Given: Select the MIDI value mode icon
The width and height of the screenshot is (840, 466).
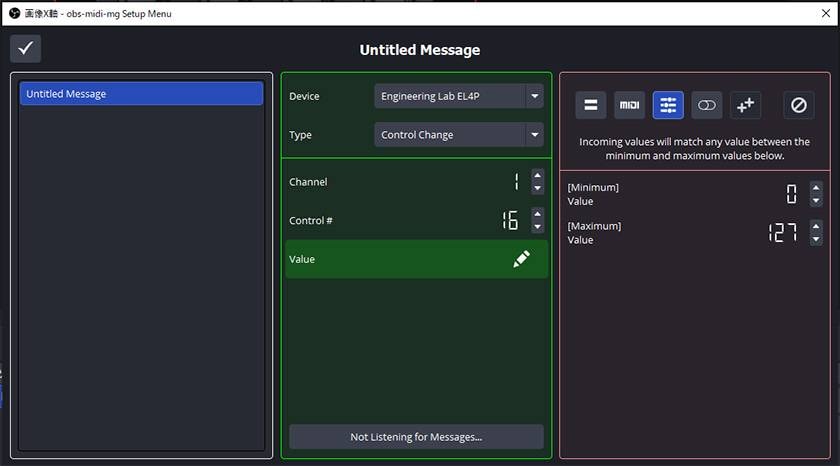Looking at the screenshot, I should point(629,105).
